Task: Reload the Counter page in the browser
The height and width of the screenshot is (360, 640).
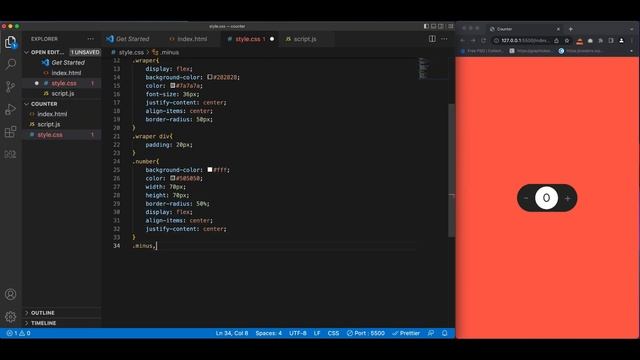Action: coord(483,40)
